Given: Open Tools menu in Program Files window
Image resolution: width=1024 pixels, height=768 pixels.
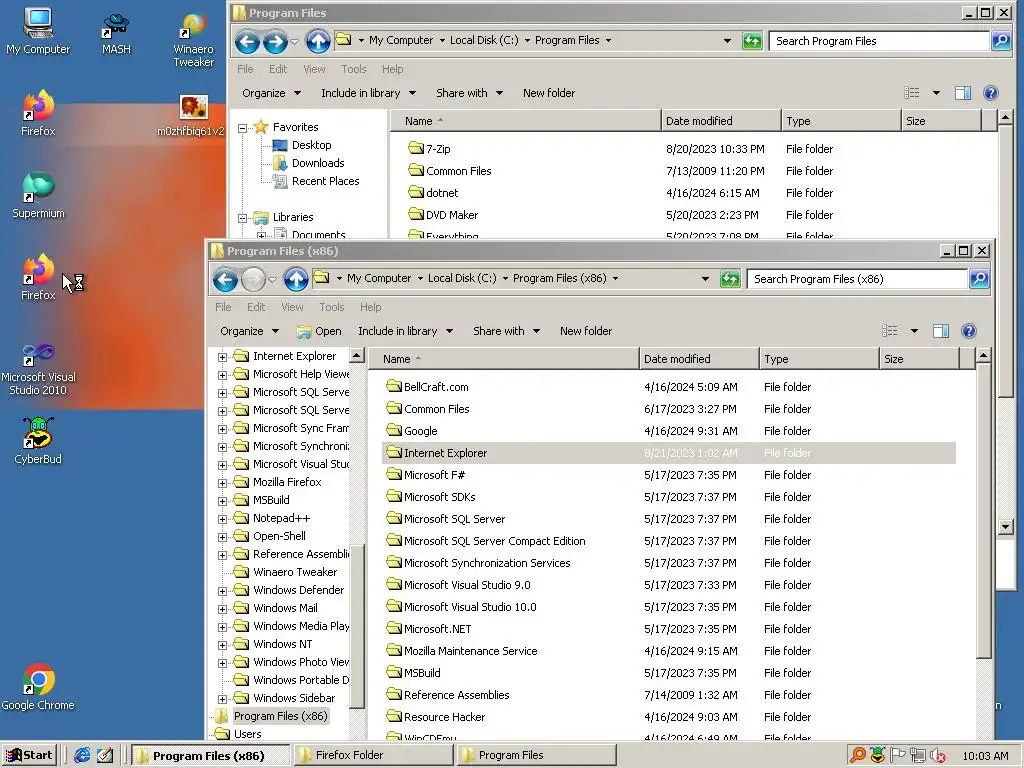Looking at the screenshot, I should pos(353,69).
